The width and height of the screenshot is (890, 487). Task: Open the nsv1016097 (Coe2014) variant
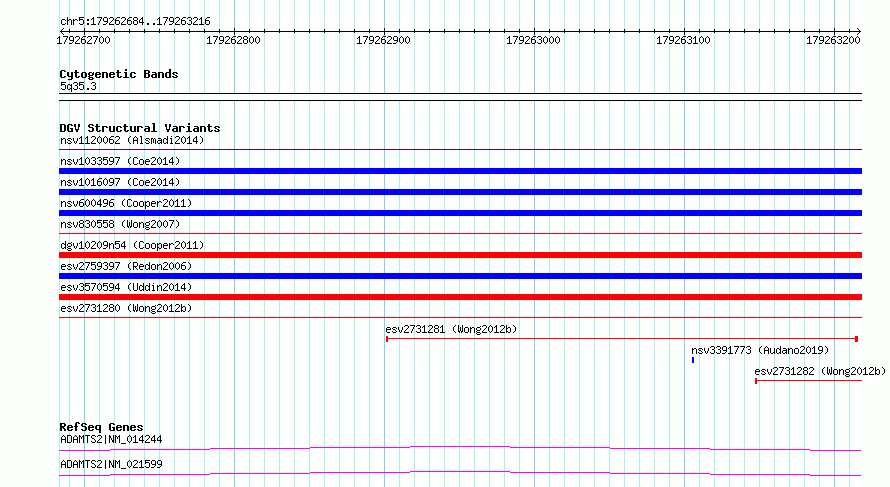click(120, 182)
